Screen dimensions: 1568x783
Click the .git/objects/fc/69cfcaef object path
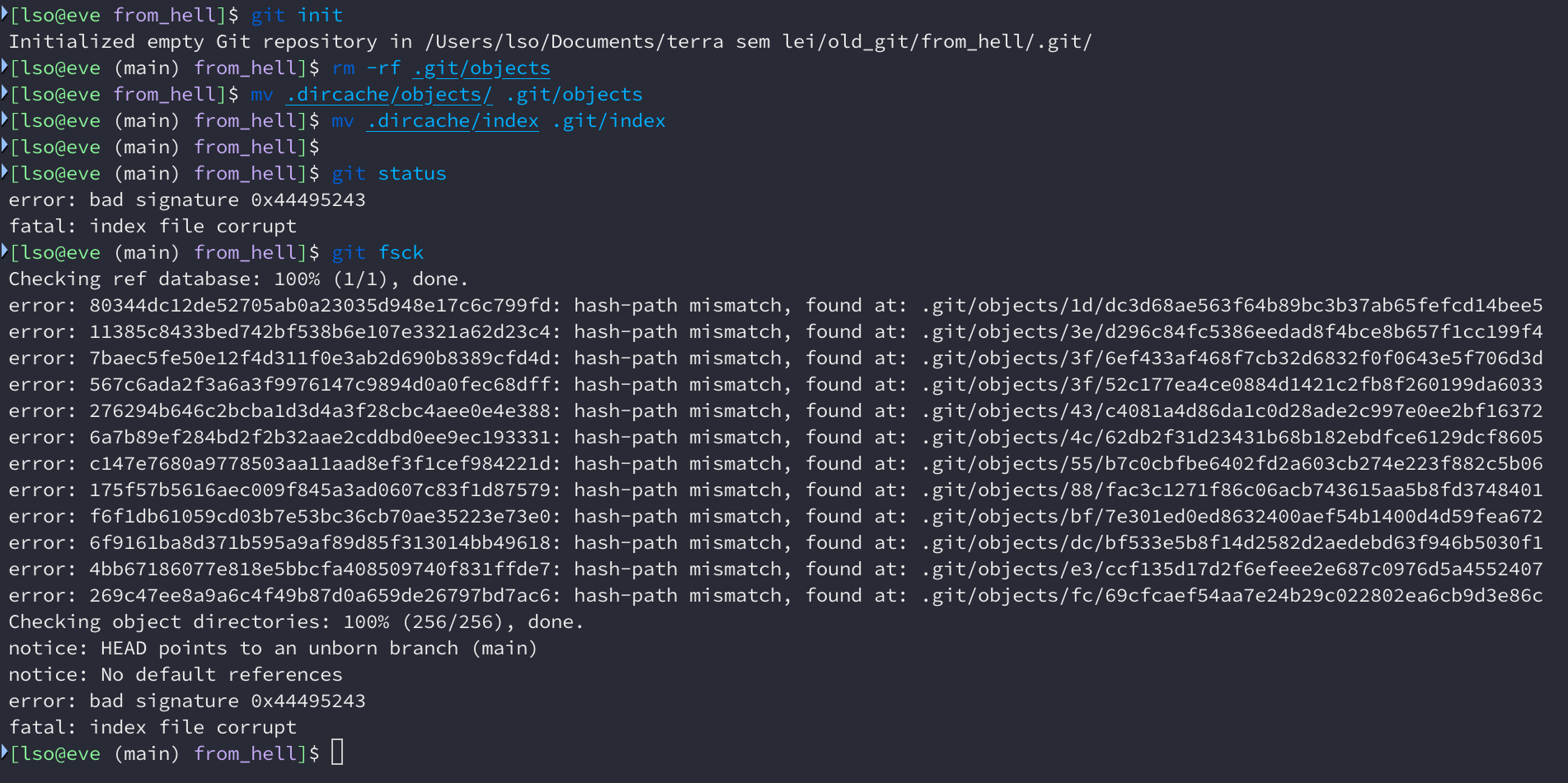tap(1232, 596)
